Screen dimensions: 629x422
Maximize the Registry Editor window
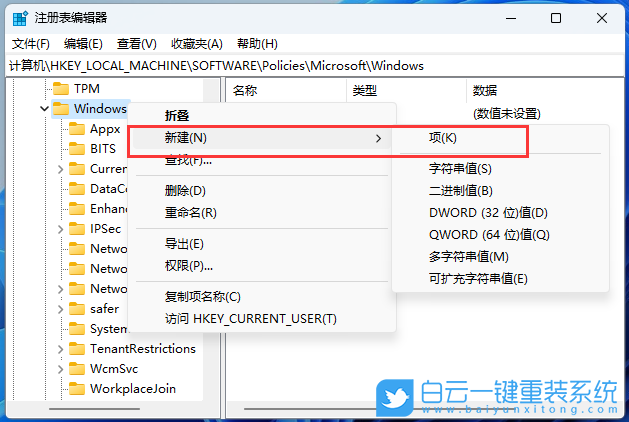point(556,18)
